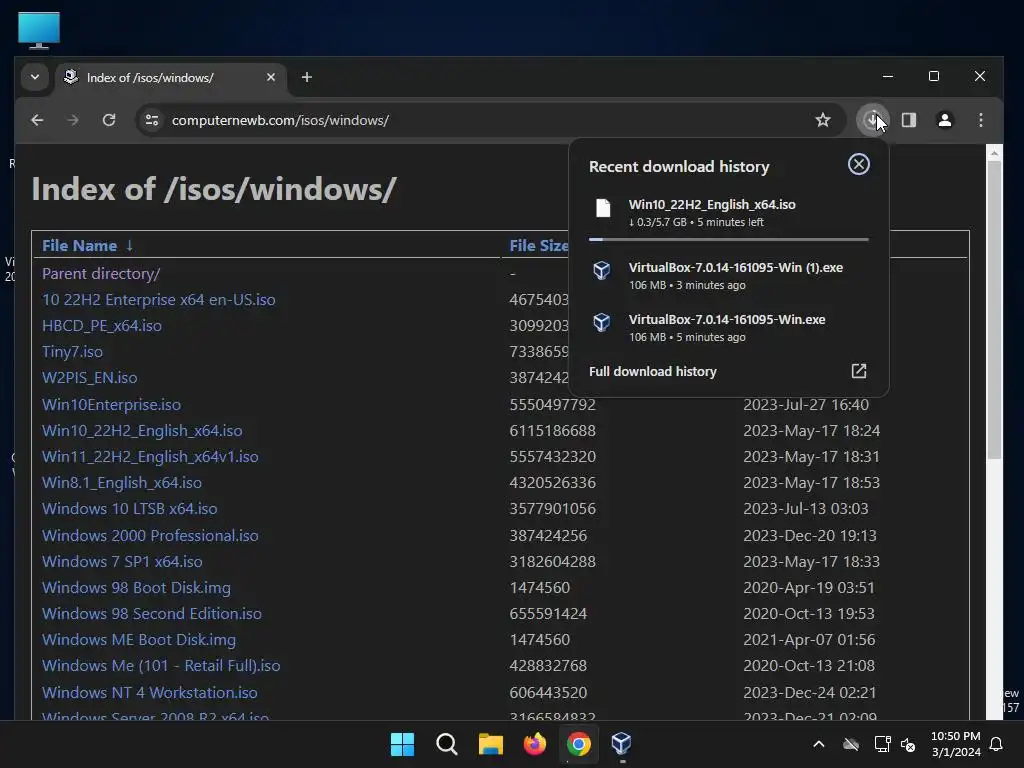This screenshot has height=768, width=1024.
Task: Click VirtualBox-7.0.14-161095-Win.exe download icon
Action: coord(601,322)
